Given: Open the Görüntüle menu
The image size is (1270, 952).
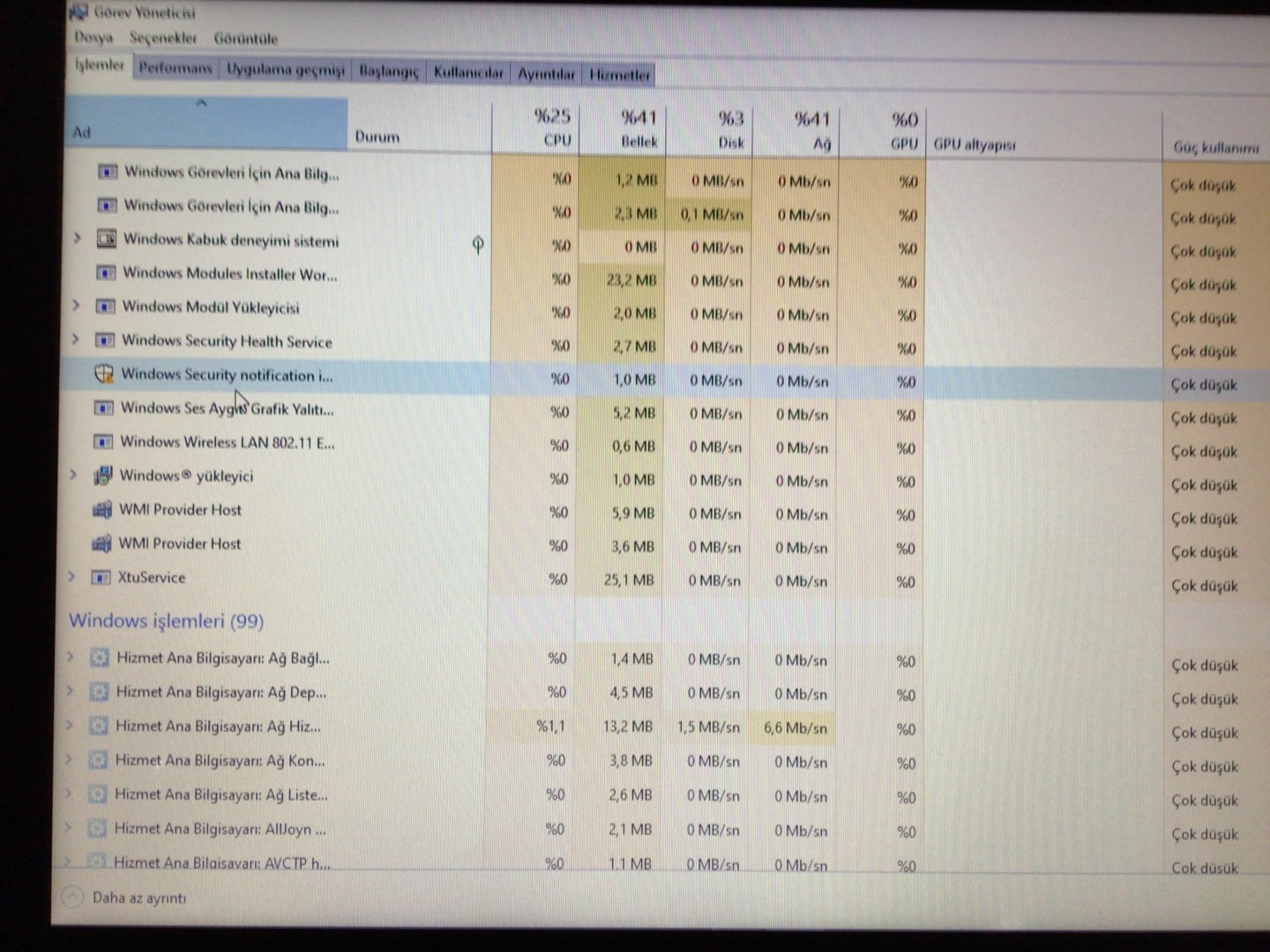Looking at the screenshot, I should [246, 39].
